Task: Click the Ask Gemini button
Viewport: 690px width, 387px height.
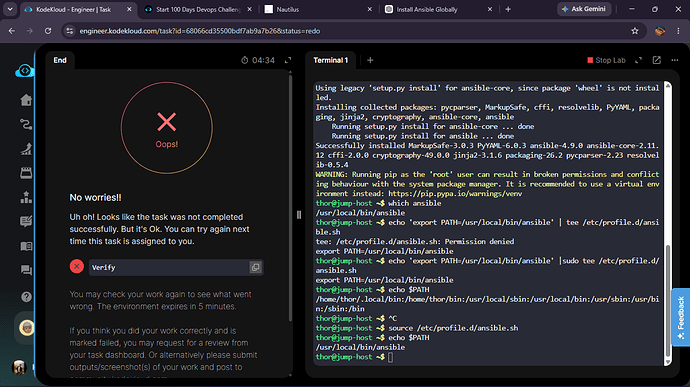Action: pos(584,9)
